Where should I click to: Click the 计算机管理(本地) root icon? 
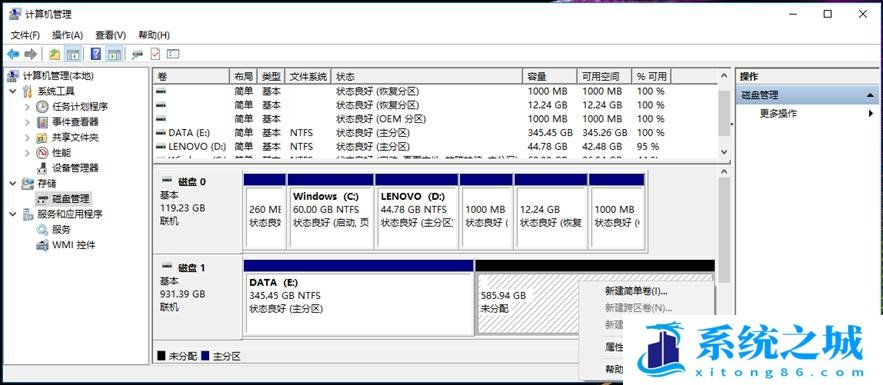click(x=14, y=76)
